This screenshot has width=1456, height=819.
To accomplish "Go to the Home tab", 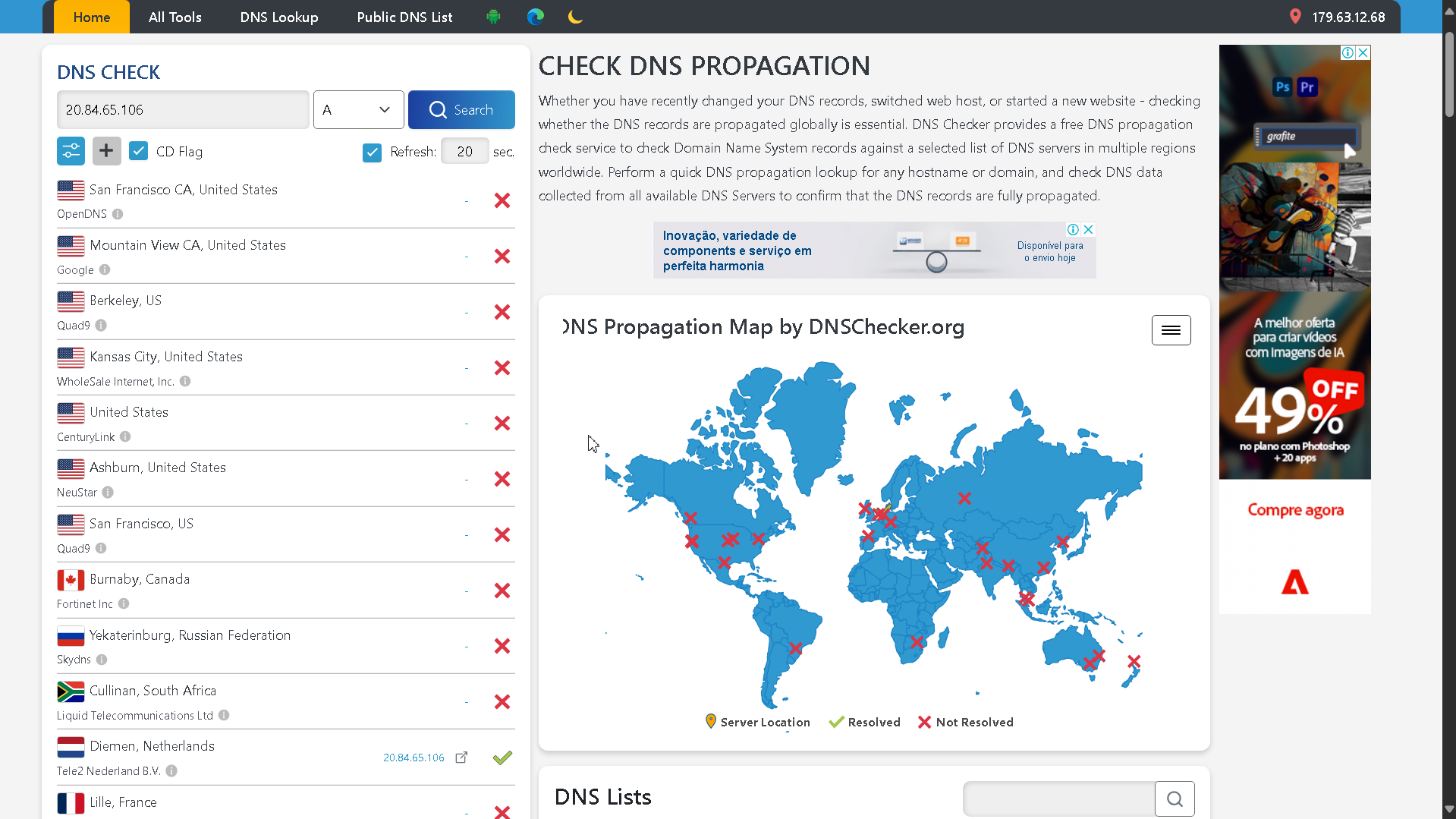I will [92, 17].
